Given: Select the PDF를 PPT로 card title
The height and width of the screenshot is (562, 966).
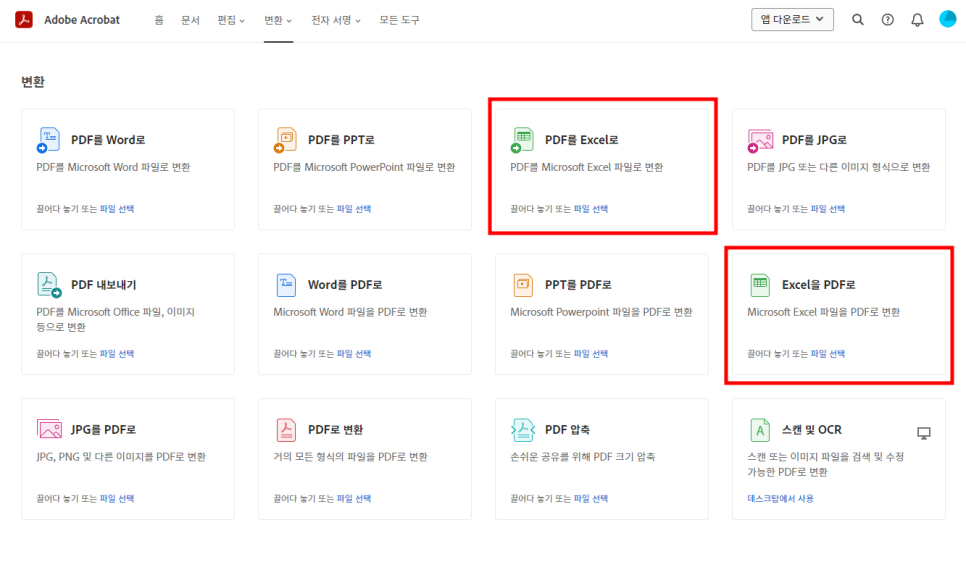Looking at the screenshot, I should click(x=341, y=140).
